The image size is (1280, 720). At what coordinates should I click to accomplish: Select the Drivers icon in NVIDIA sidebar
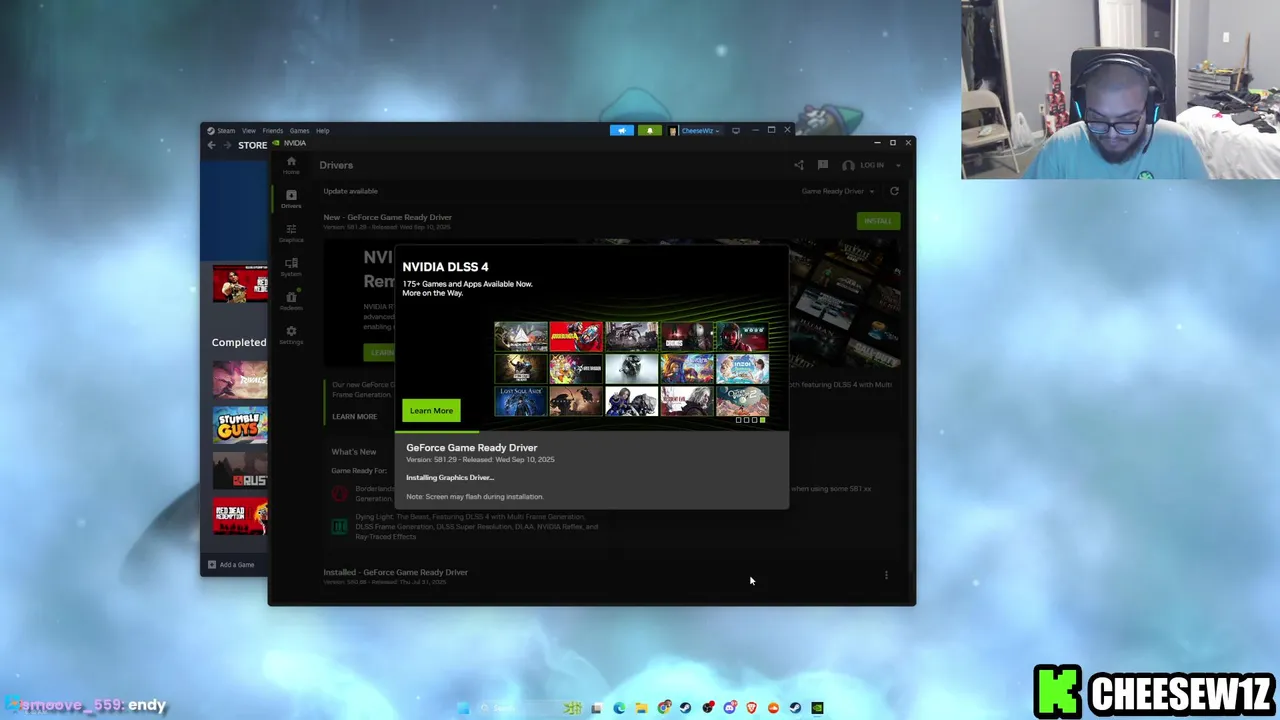click(291, 198)
